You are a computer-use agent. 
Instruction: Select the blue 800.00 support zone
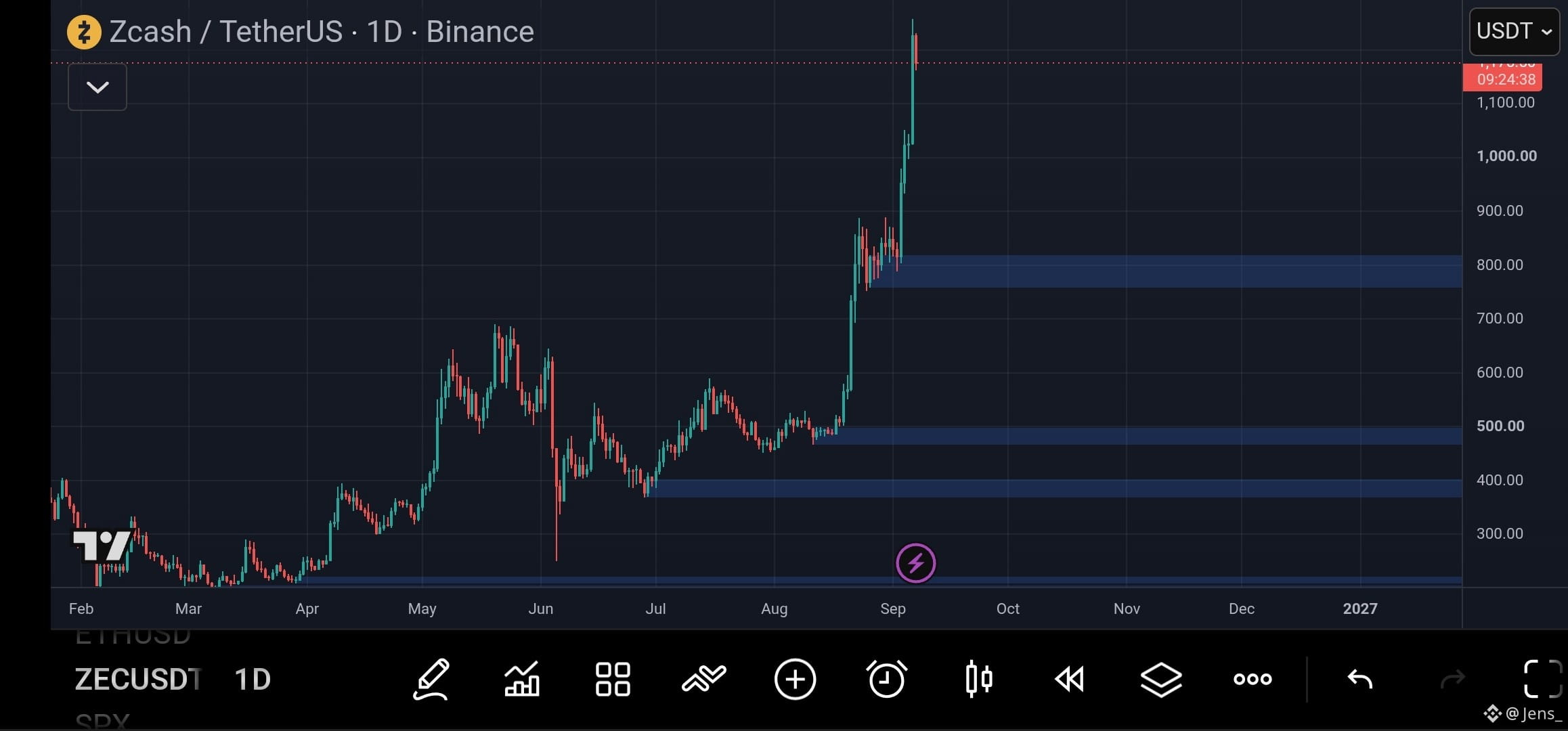click(x=1164, y=271)
